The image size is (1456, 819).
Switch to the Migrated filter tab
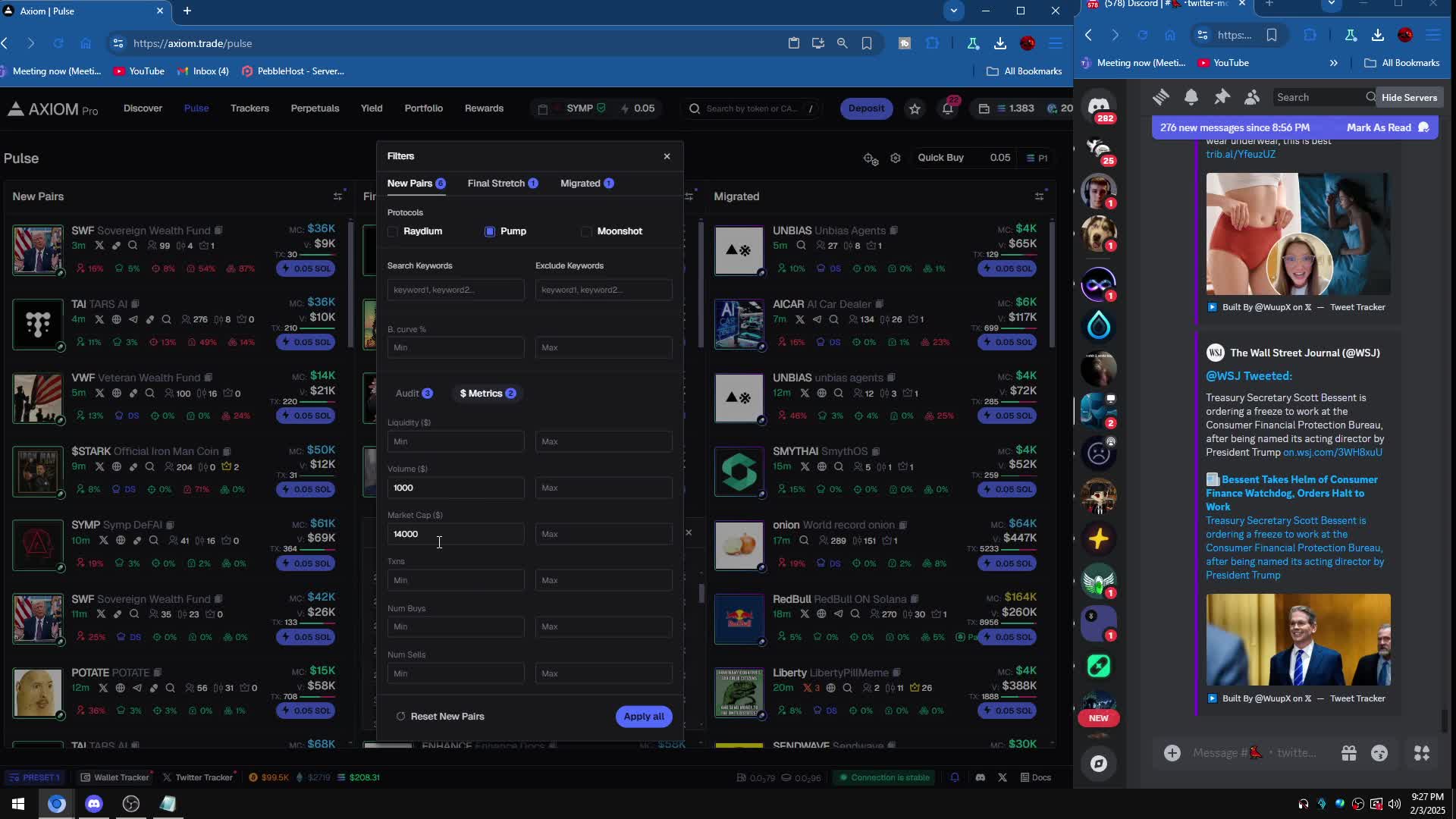(x=587, y=184)
